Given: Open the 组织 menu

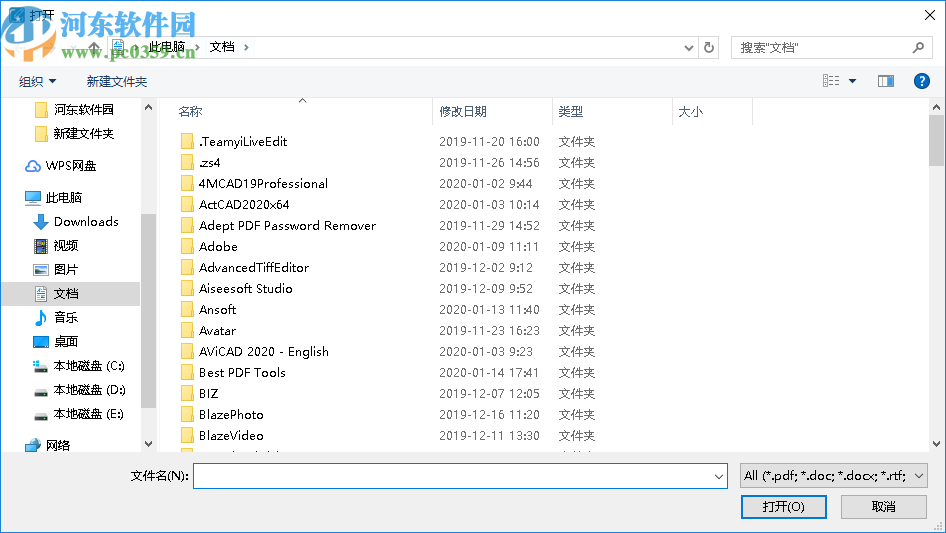Looking at the screenshot, I should (37, 81).
